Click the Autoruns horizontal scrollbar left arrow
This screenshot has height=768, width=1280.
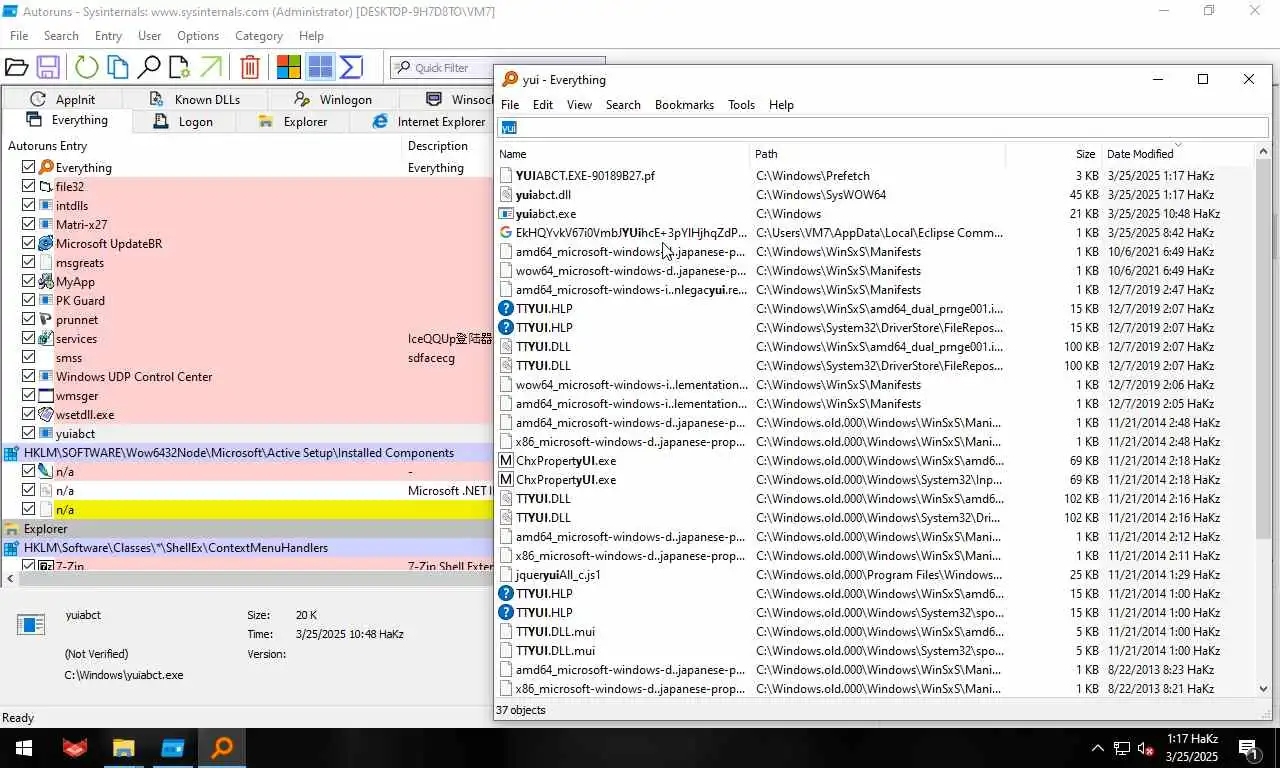tap(10, 578)
